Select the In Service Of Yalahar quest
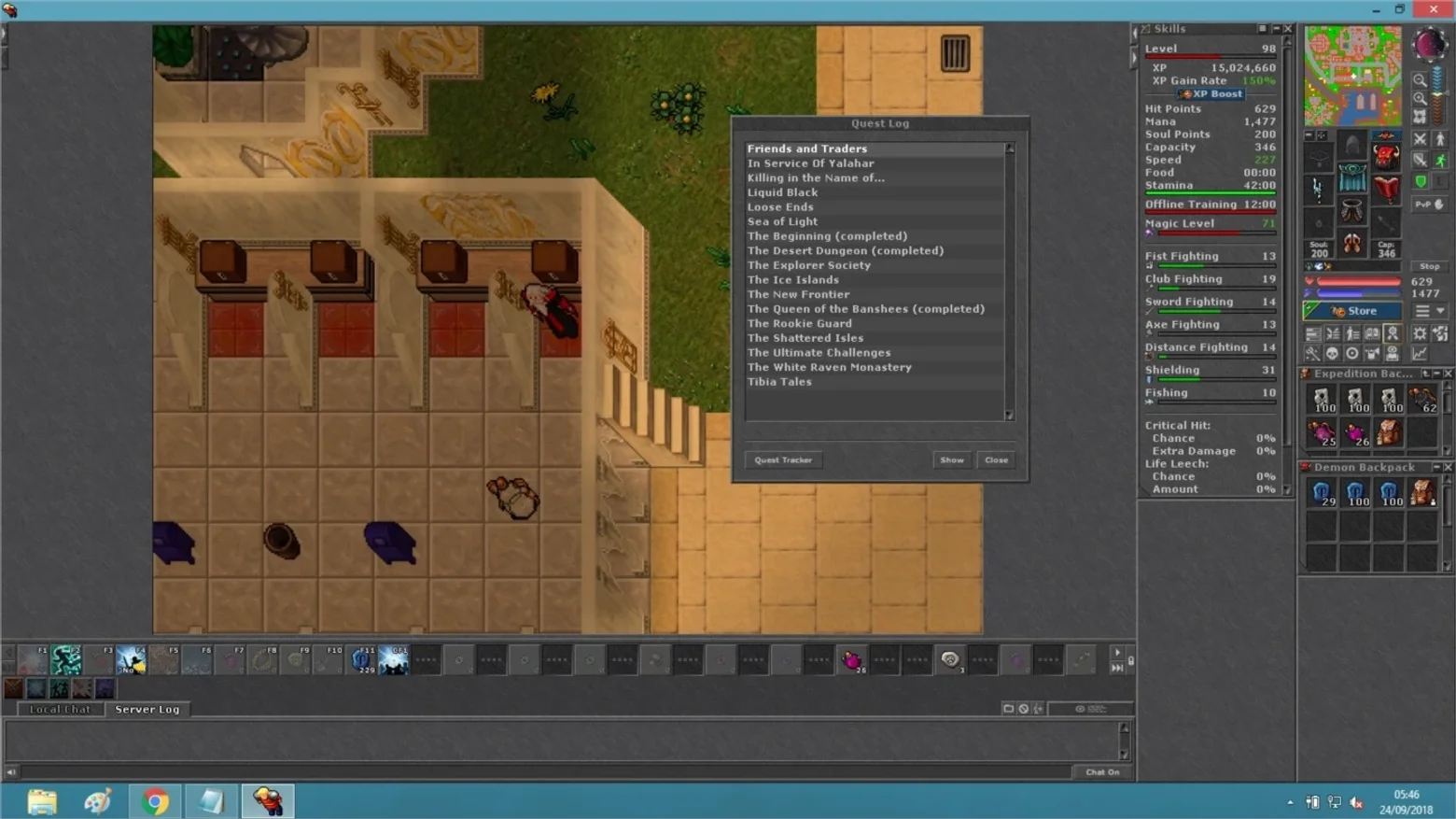Image resolution: width=1456 pixels, height=819 pixels. coord(875,163)
